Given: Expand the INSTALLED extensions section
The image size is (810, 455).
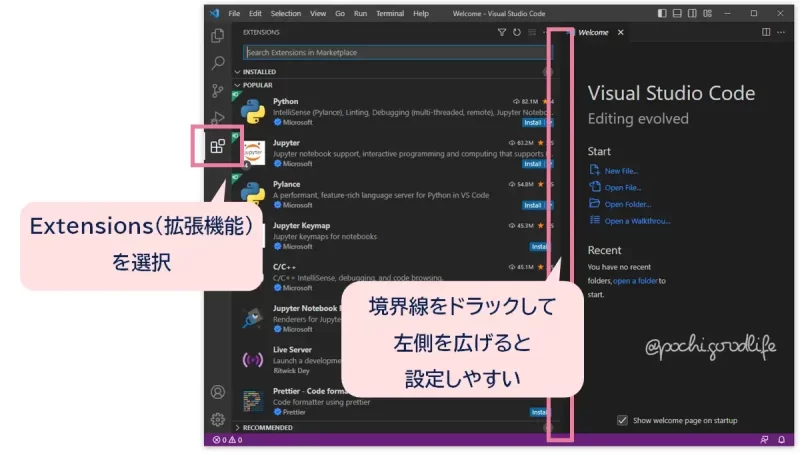Looking at the screenshot, I should tap(259, 72).
